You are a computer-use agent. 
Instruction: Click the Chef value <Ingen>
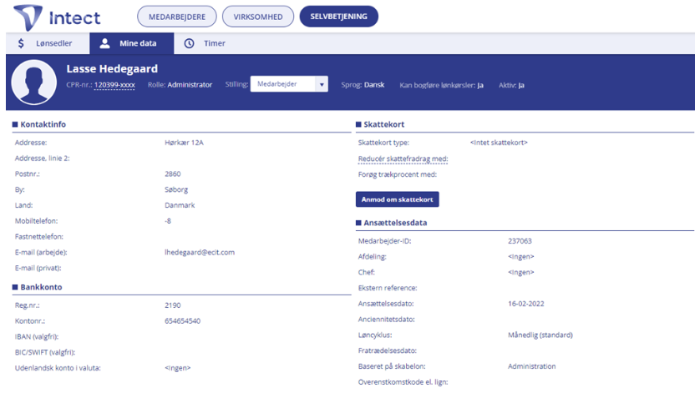point(521,272)
